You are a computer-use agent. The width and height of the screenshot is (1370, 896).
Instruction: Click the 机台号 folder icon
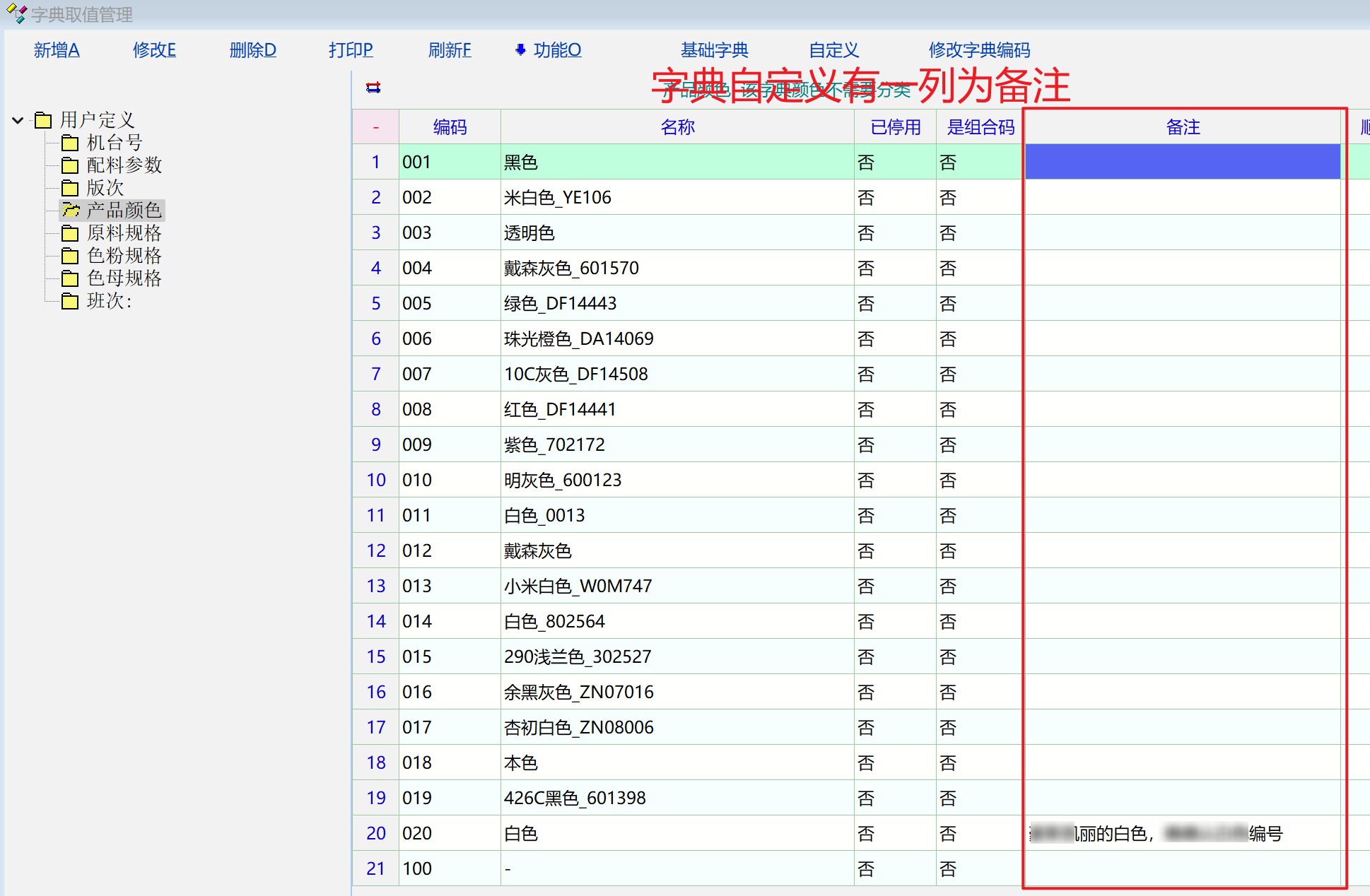70,143
